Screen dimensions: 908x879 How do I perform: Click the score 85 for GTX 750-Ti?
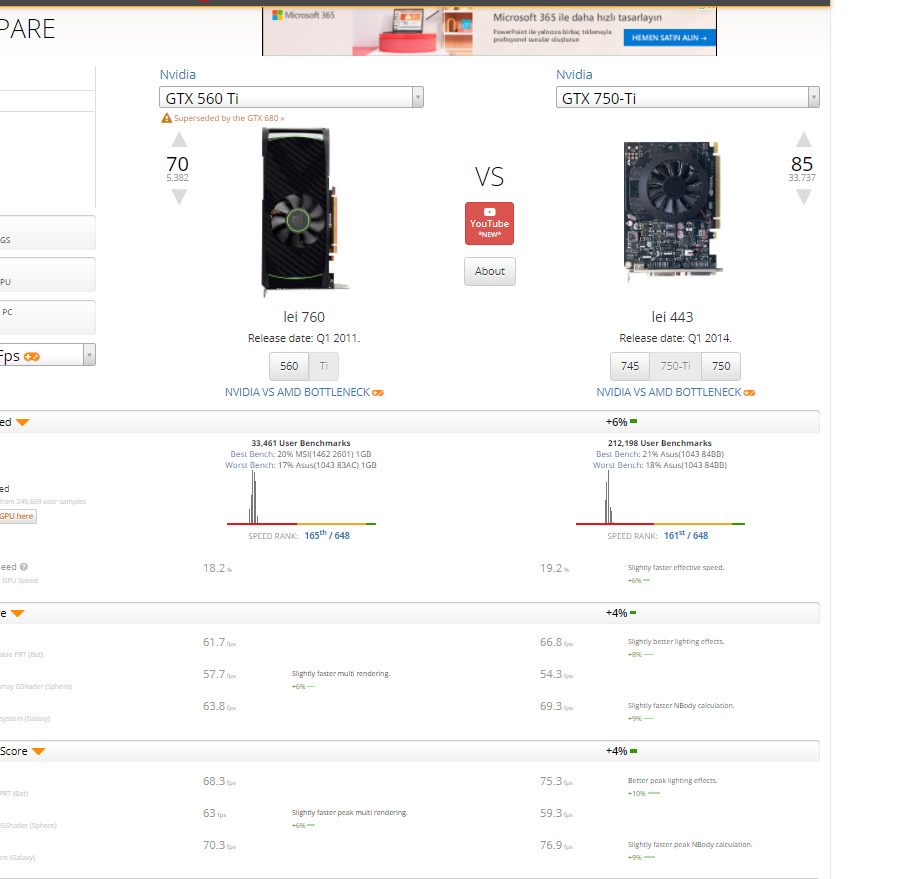pos(802,164)
